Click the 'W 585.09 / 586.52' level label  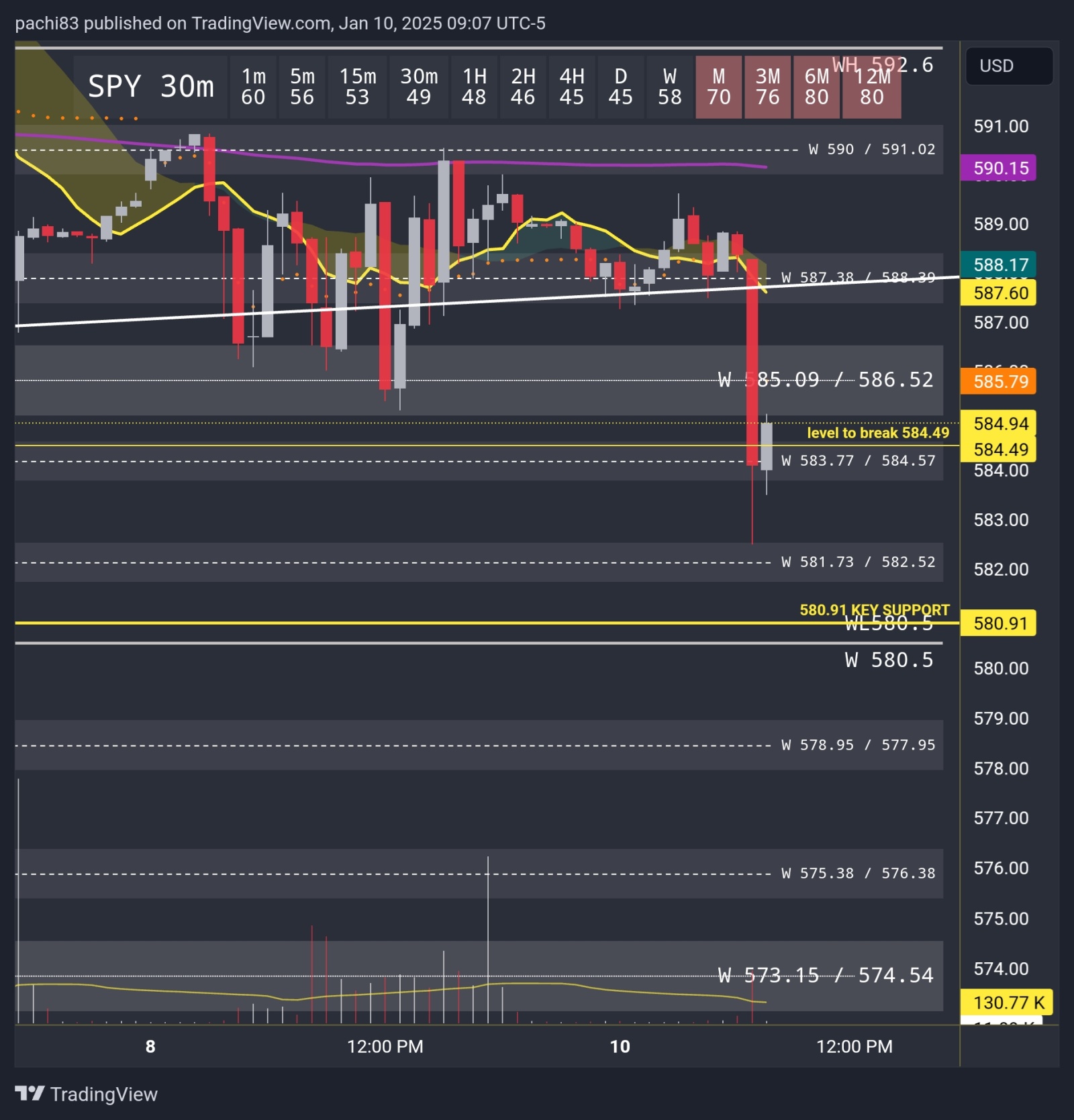(x=826, y=380)
